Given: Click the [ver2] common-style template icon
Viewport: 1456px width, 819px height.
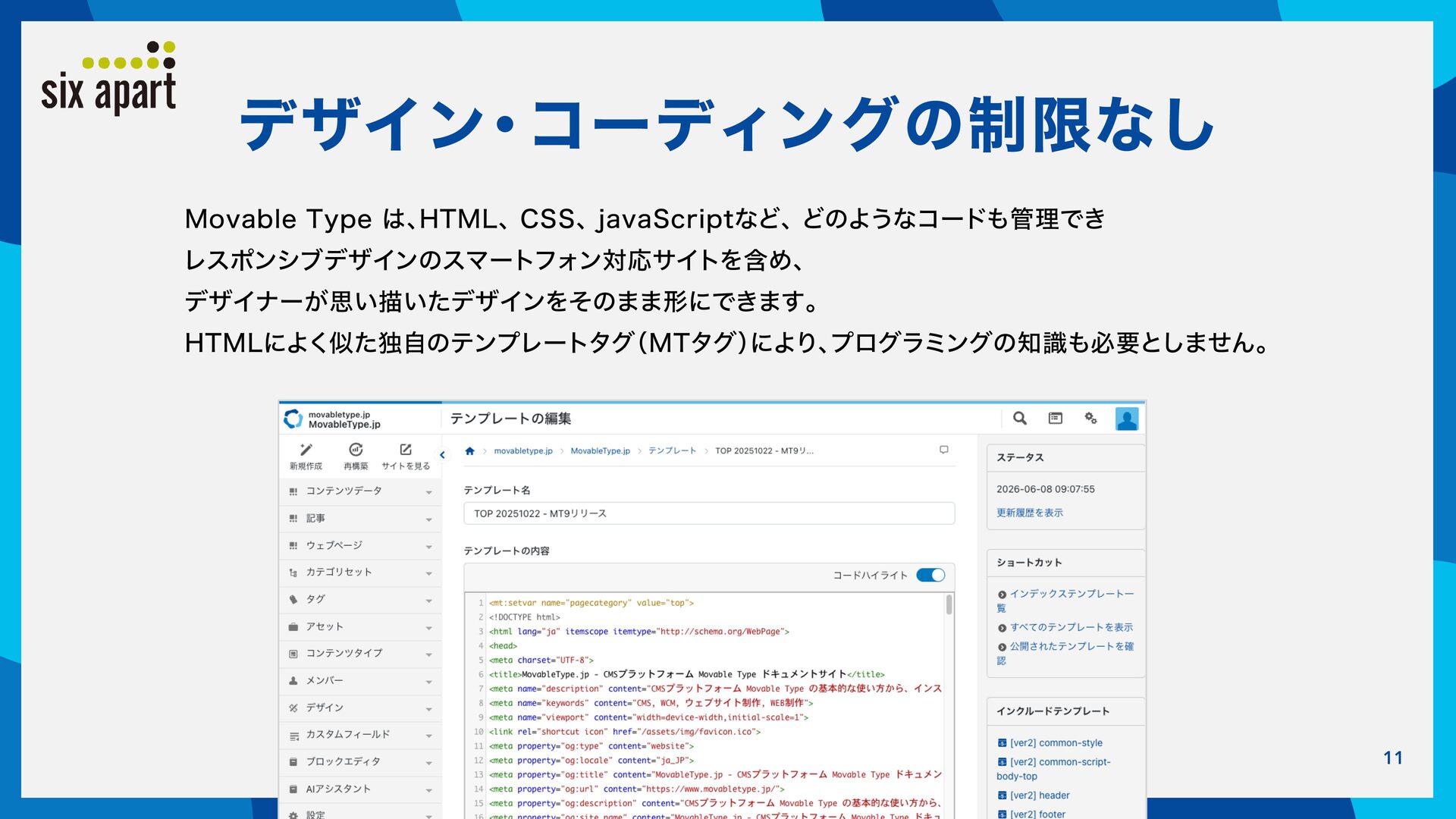Looking at the screenshot, I should [1002, 743].
